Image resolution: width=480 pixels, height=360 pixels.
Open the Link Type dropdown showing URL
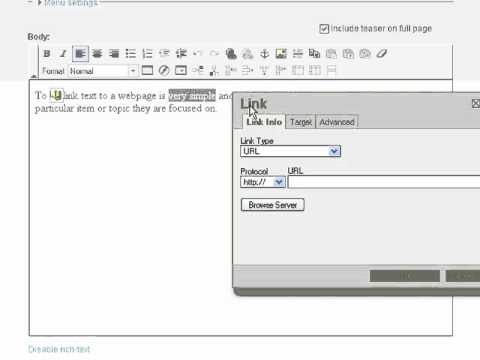pos(290,151)
